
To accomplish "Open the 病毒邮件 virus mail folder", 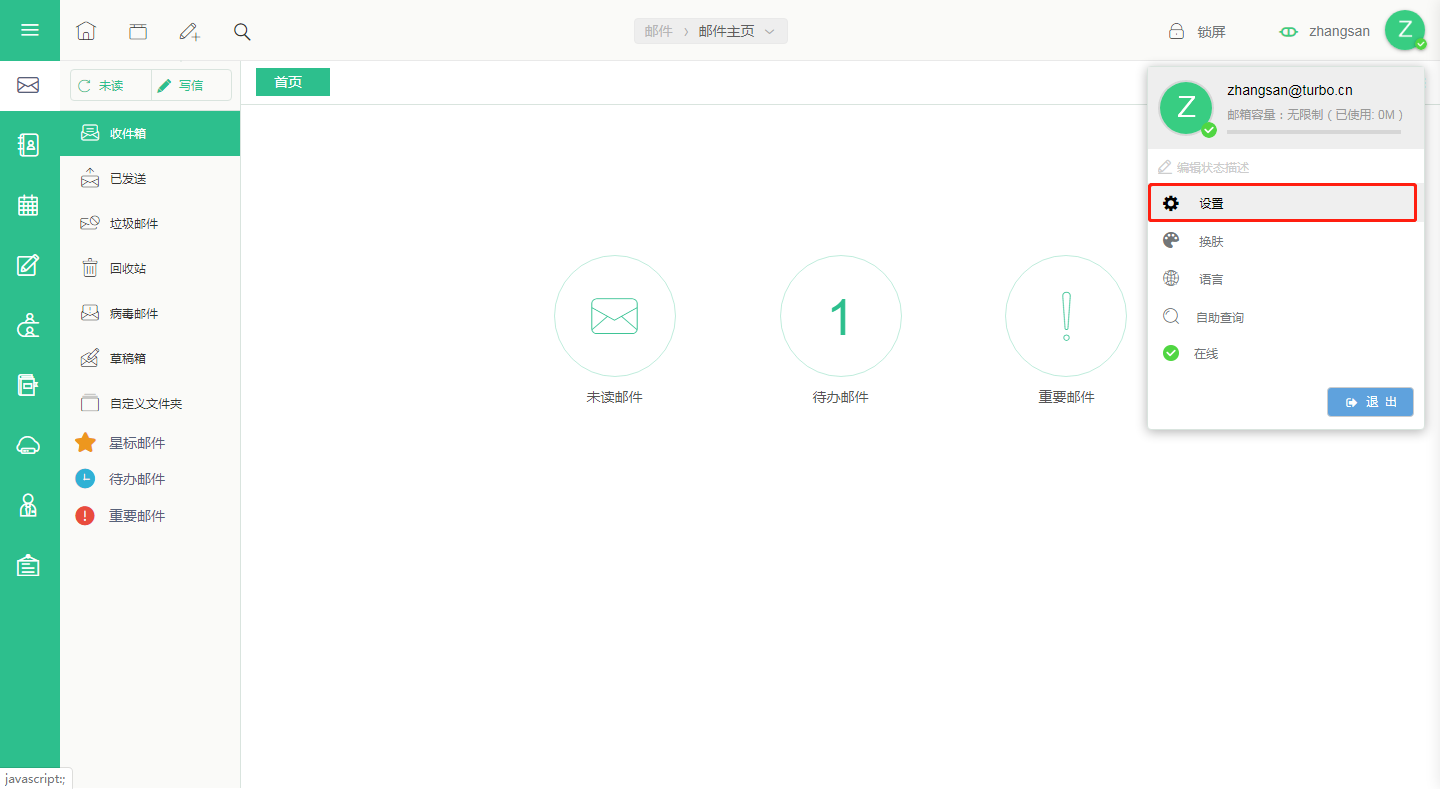I will pyautogui.click(x=150, y=313).
